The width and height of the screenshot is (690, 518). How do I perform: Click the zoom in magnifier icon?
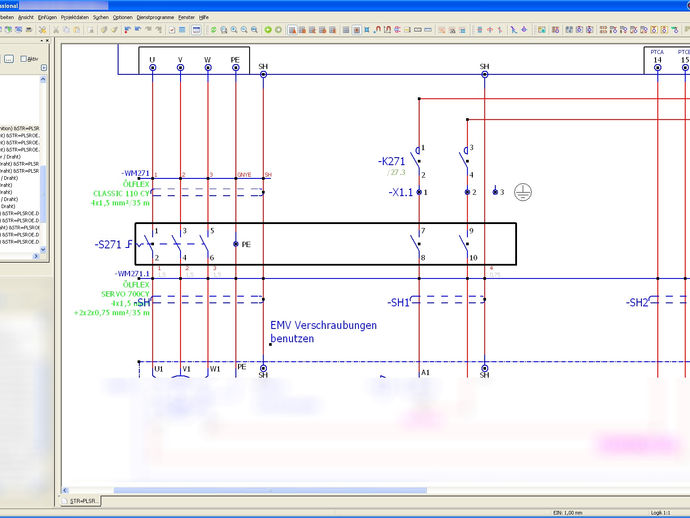pos(234,30)
